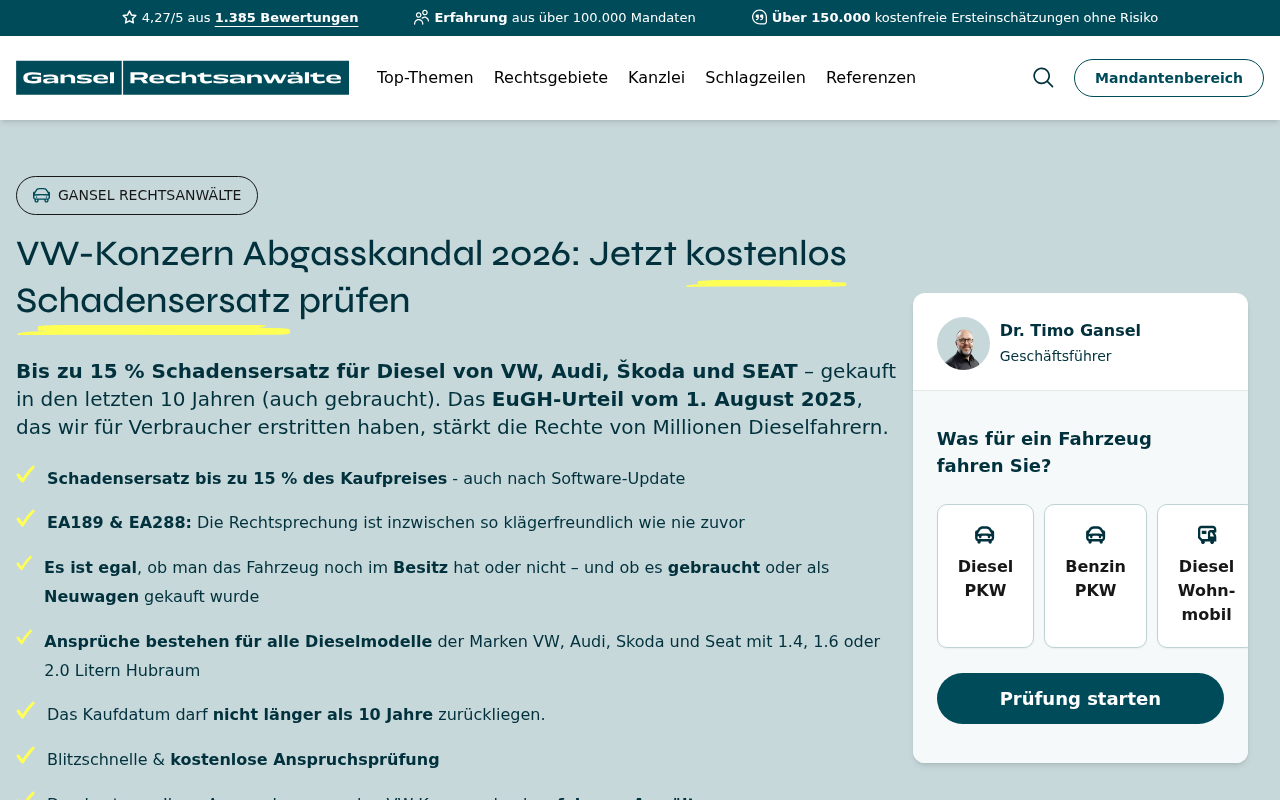
Task: Click the GANSEL RECHTSANWÄLTE badge
Action: tap(137, 195)
